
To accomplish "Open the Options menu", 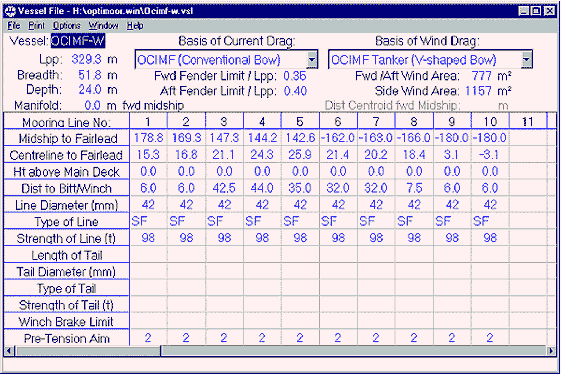I will point(67,26).
